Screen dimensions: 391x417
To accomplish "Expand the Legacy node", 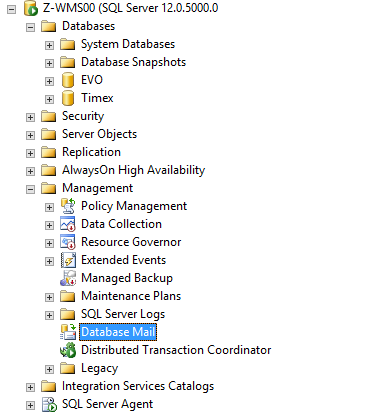I will 49,369.
